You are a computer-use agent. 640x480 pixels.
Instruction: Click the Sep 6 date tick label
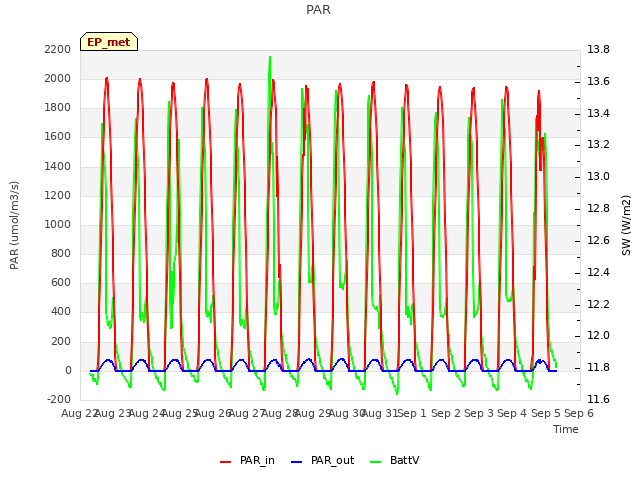[x=579, y=413]
